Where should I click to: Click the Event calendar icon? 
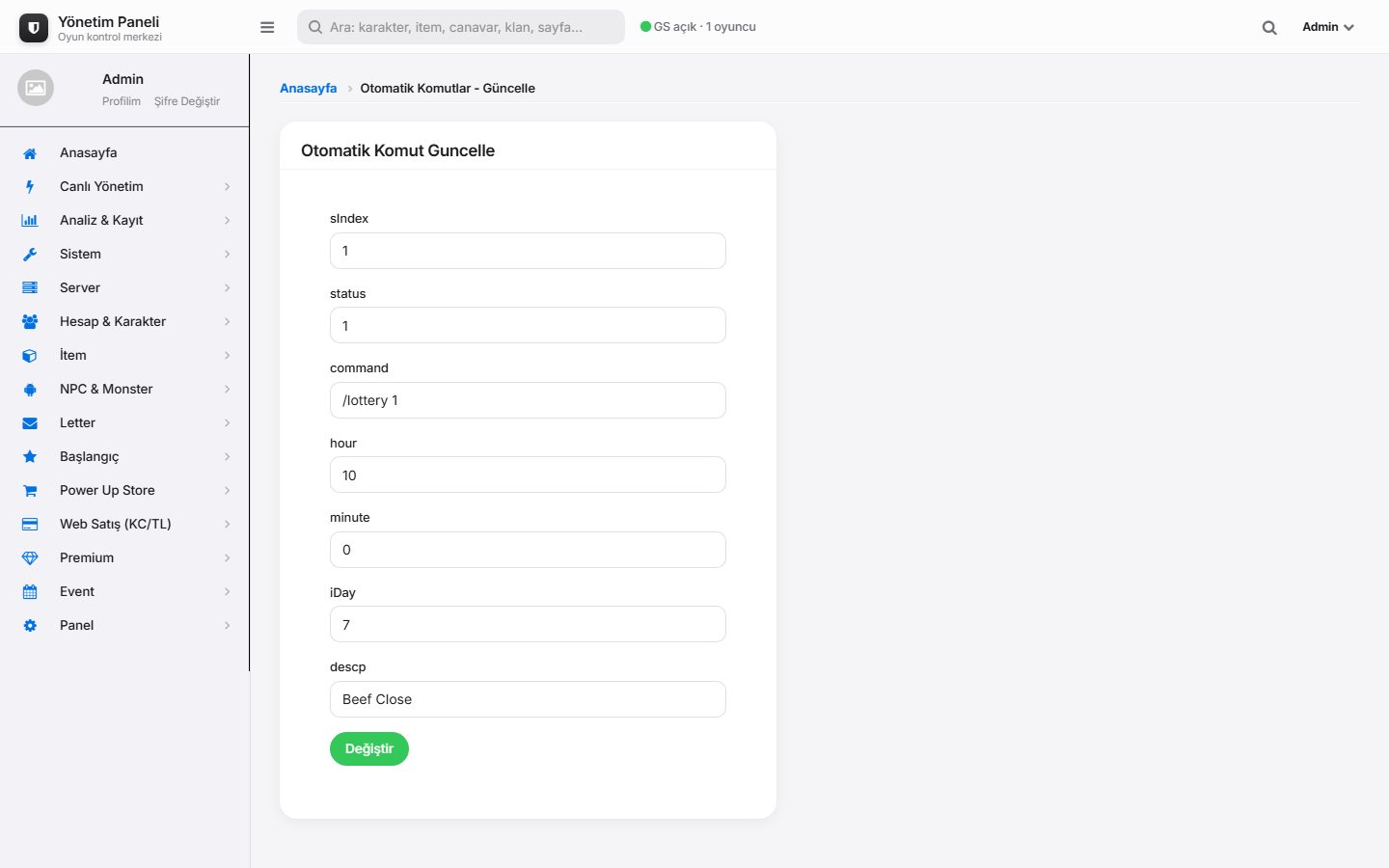pyautogui.click(x=30, y=592)
